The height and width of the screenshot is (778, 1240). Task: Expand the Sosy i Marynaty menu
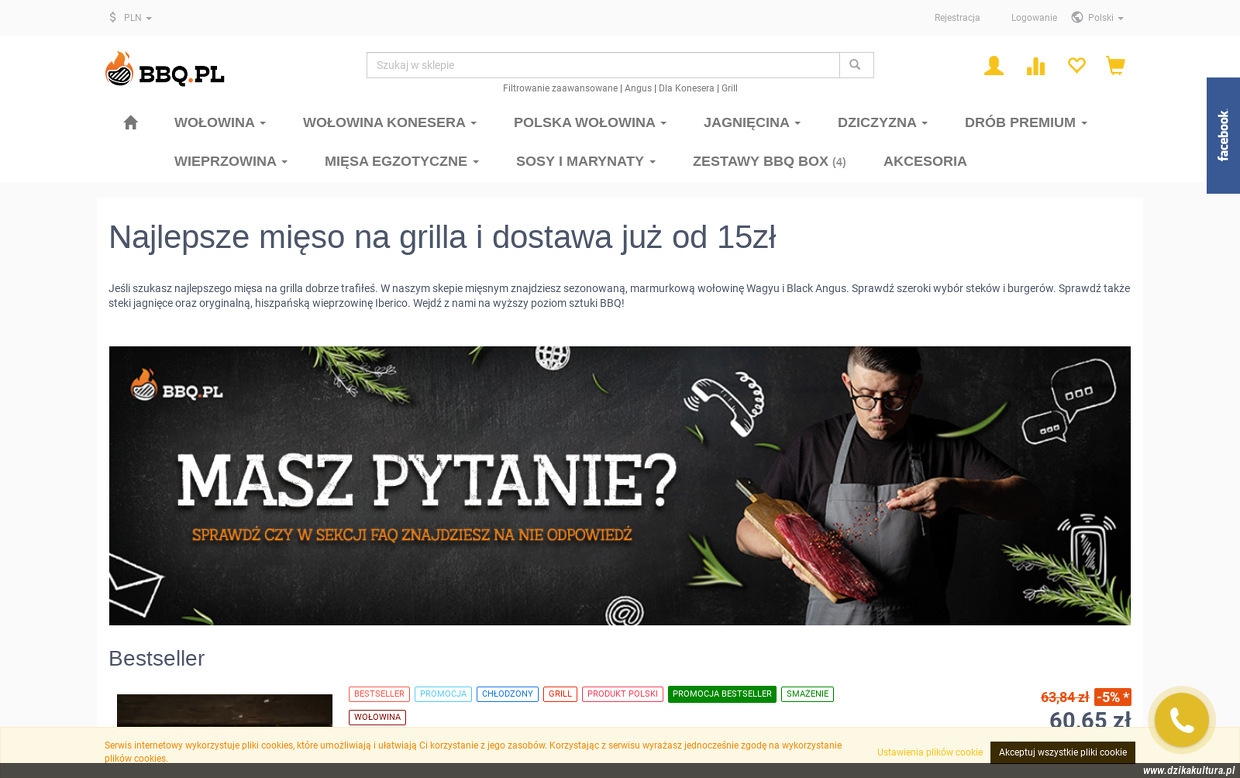[x=585, y=161]
